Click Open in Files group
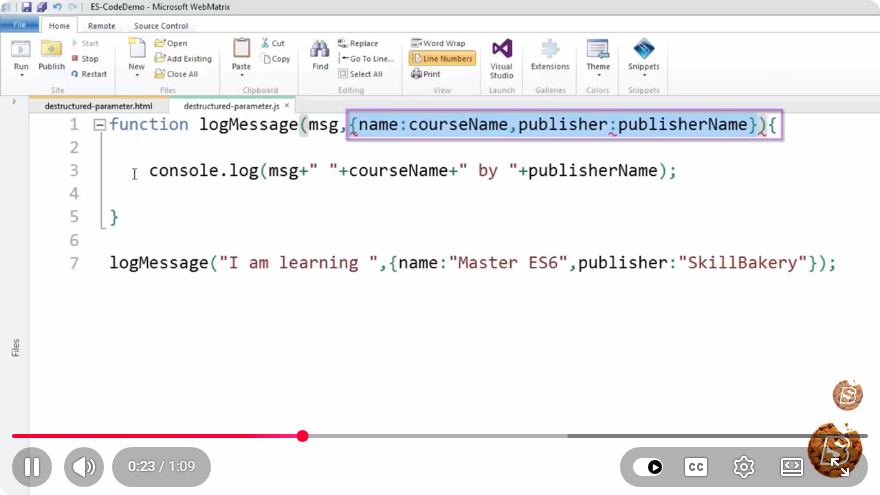Image resolution: width=880 pixels, height=495 pixels. click(171, 43)
